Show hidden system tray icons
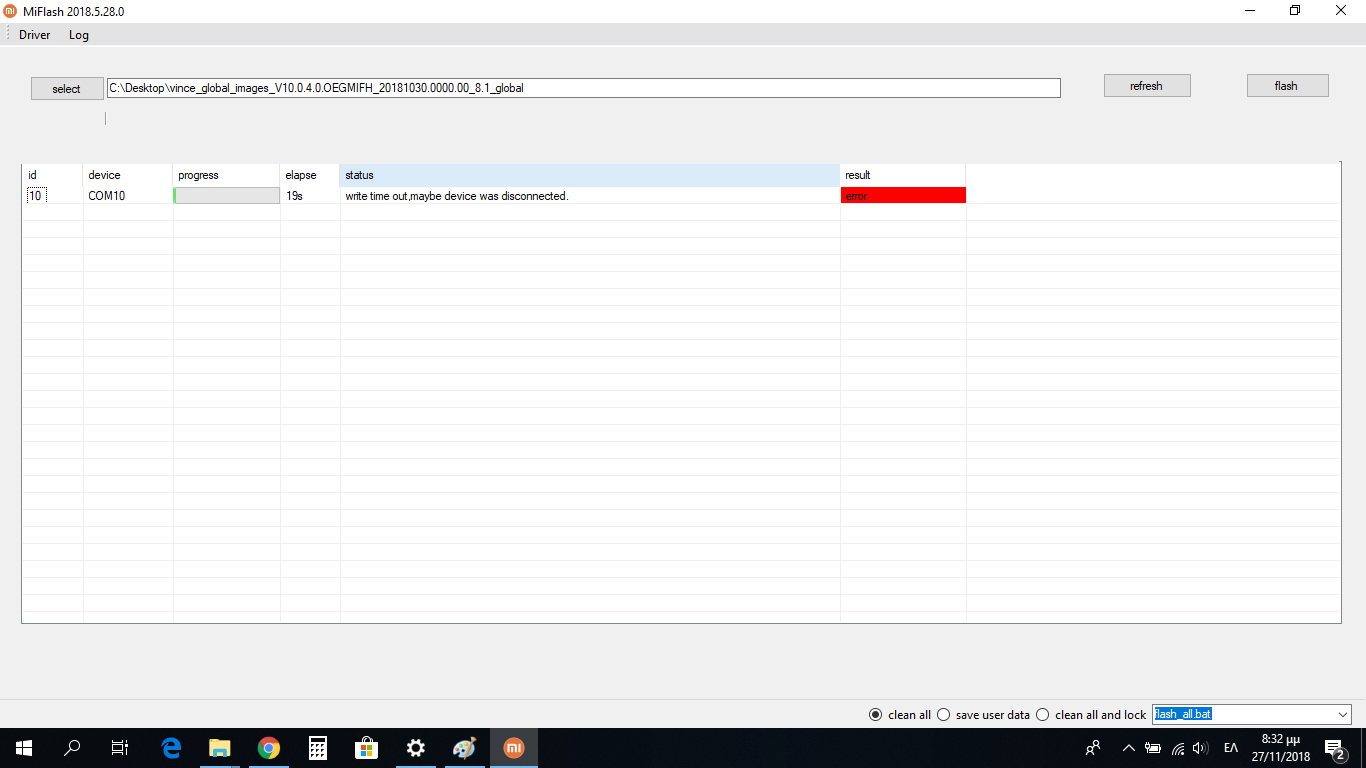Screen dimensions: 1366x768 tap(1129, 748)
